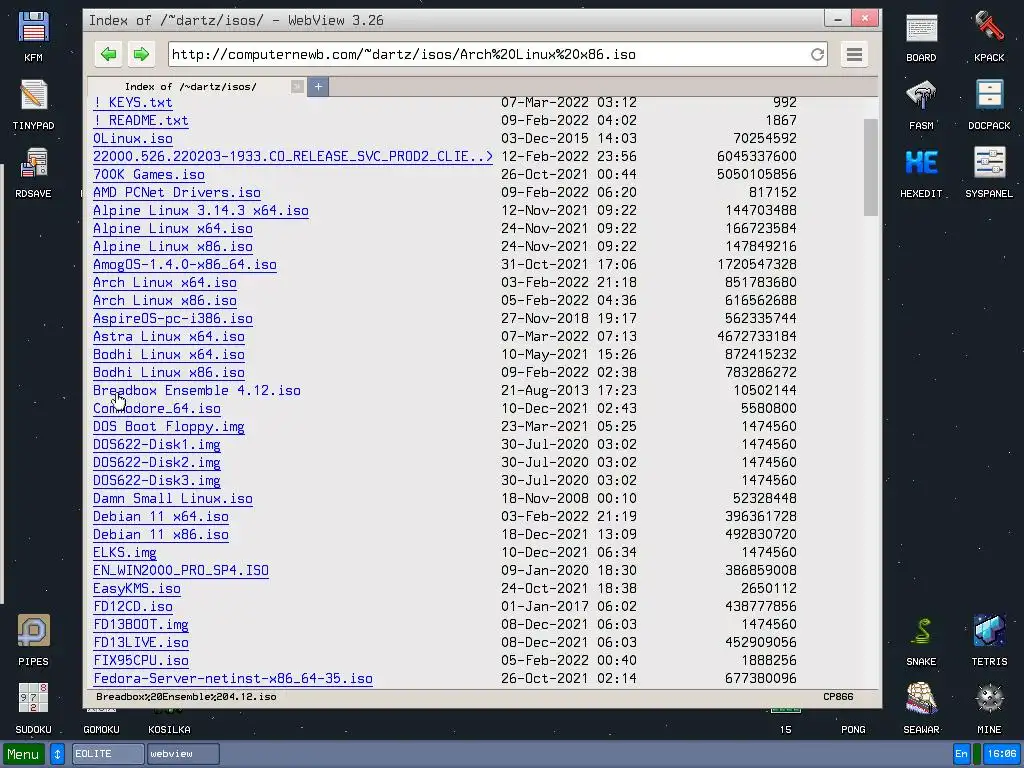Open Astra Linux x64.iso link
1024x768 pixels.
coord(169,336)
